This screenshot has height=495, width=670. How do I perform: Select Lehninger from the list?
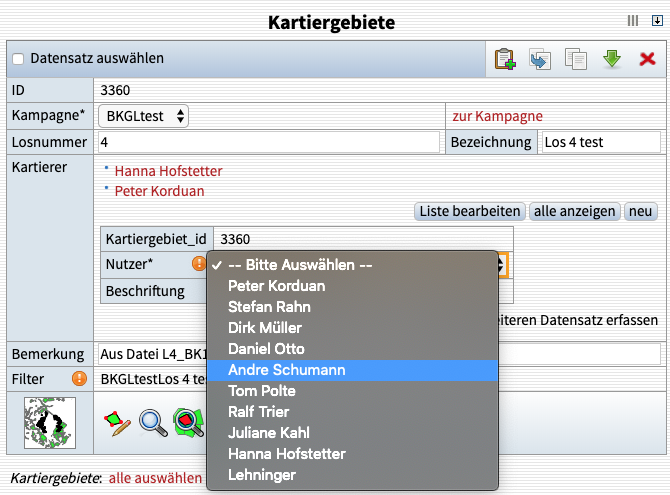(353, 474)
